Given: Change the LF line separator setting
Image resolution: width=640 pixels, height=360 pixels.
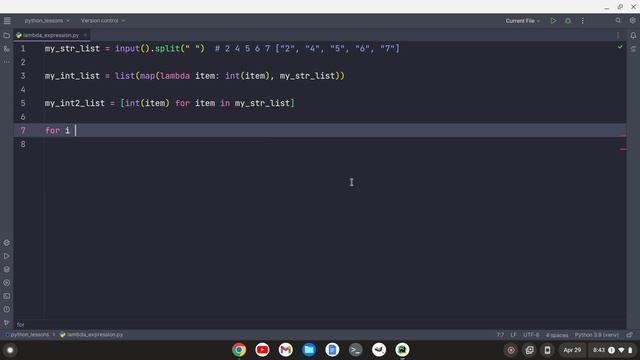Looking at the screenshot, I should click(513, 335).
